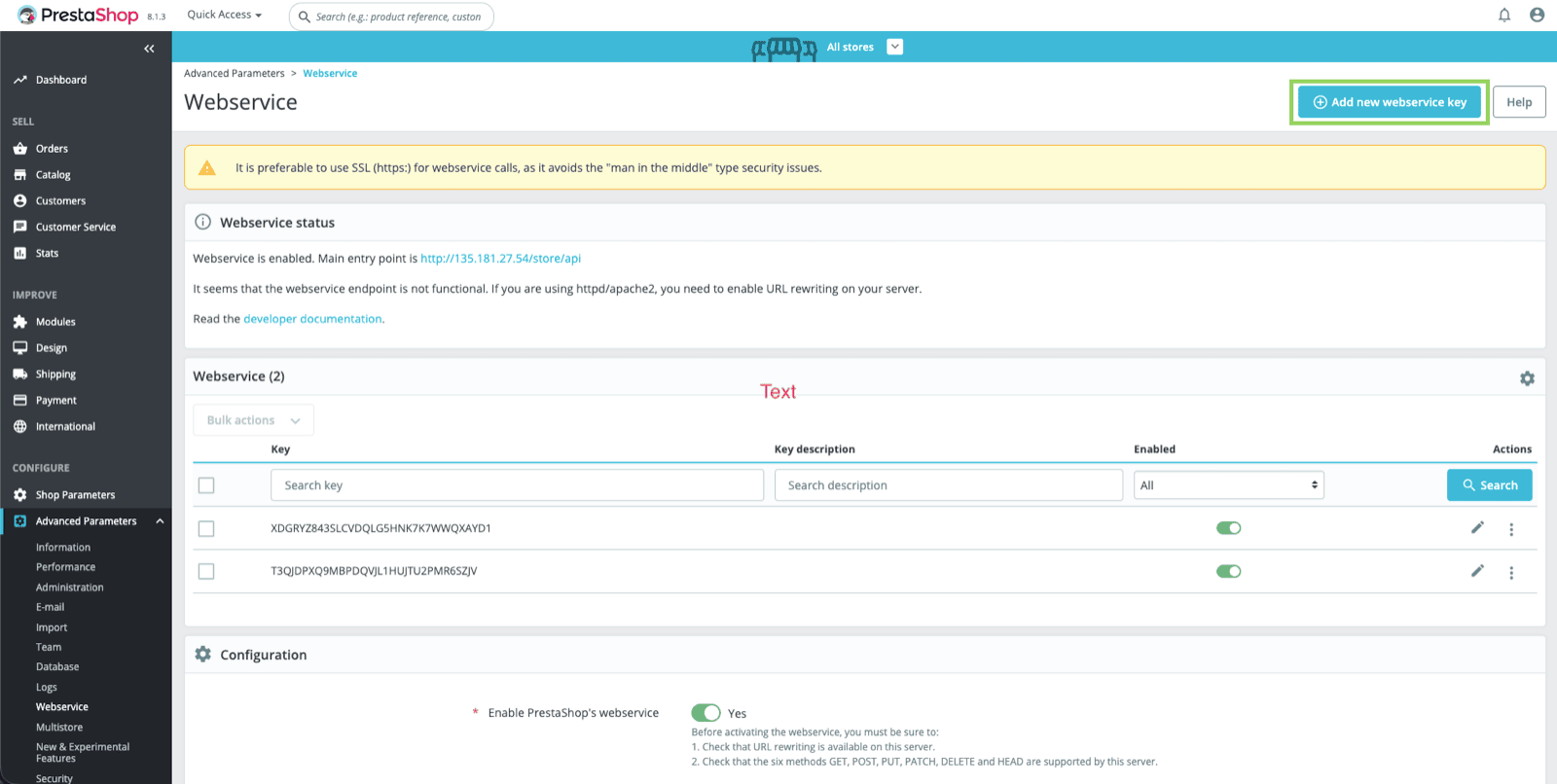Collapse the sidebar with double-chevron icon

coord(149,49)
